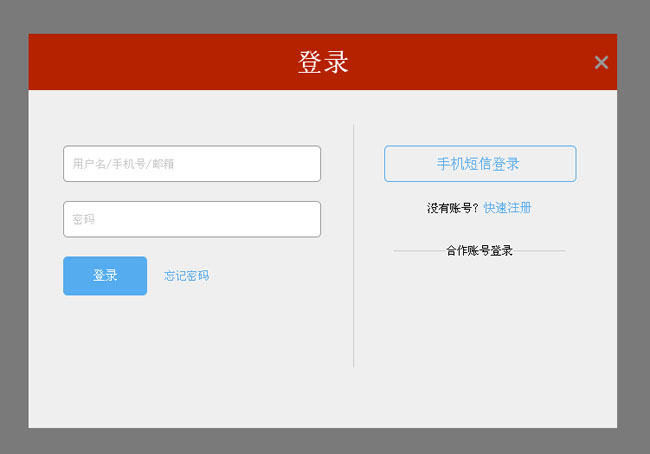The width and height of the screenshot is (650, 454).
Task: Click the 没有账号? text
Action: [x=452, y=208]
